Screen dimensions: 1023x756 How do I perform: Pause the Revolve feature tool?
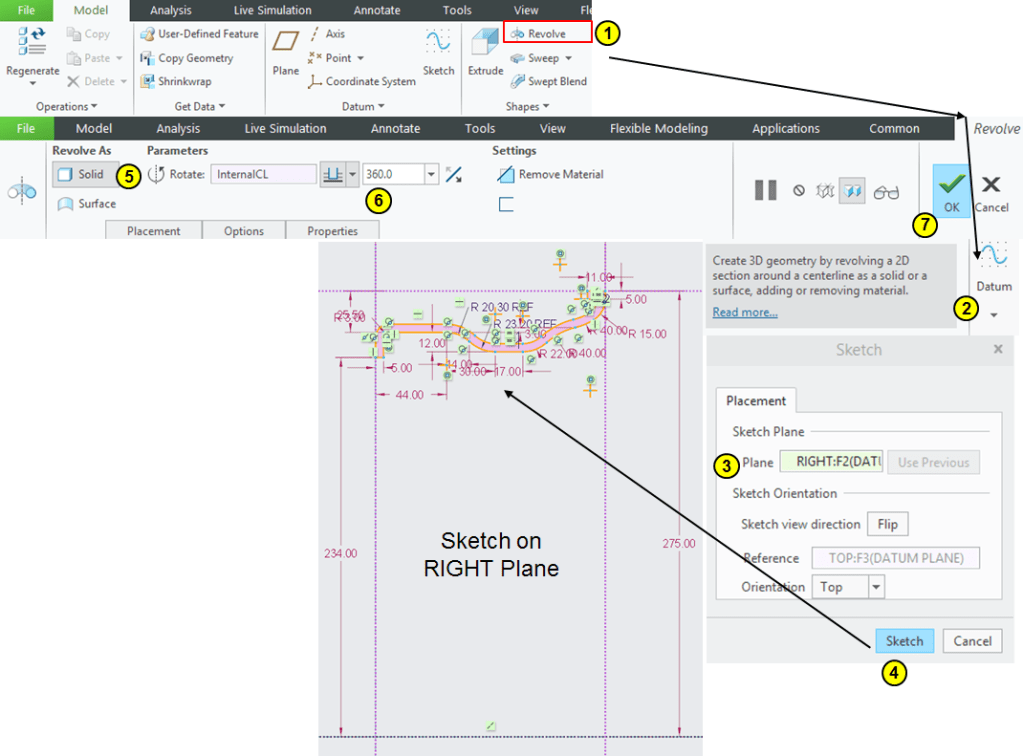click(x=765, y=190)
